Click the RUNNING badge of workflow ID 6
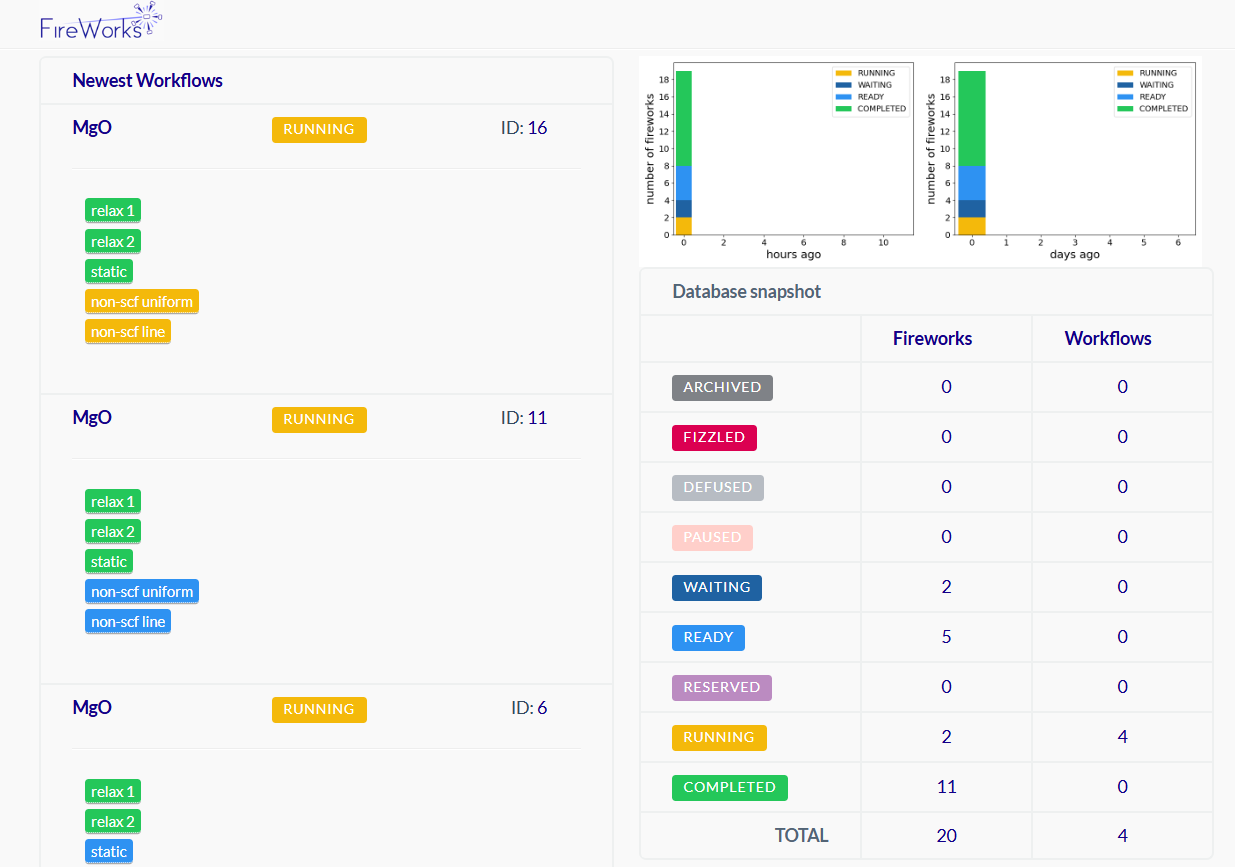 click(319, 709)
